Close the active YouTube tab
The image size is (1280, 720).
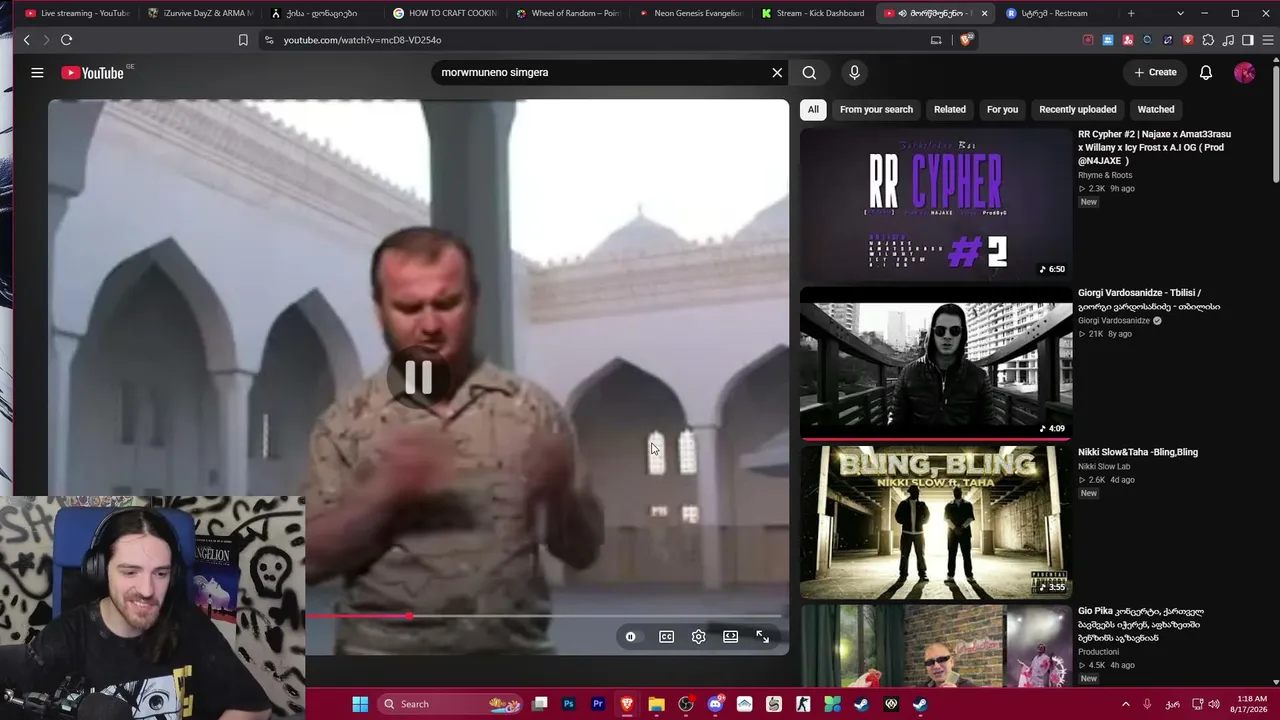[984, 13]
